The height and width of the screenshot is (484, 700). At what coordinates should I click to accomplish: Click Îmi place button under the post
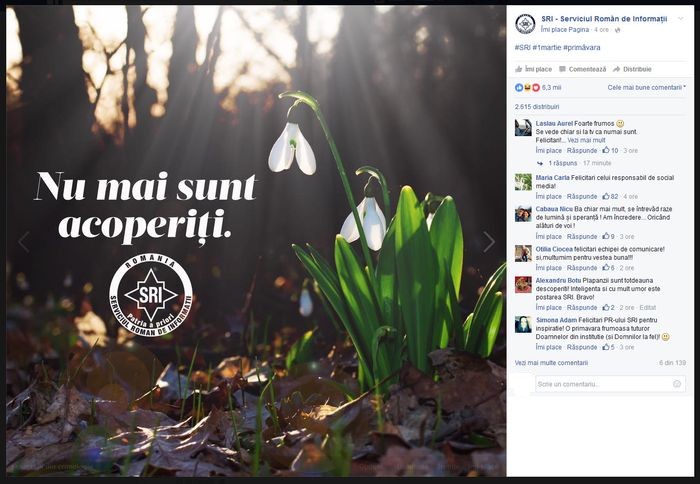tap(533, 69)
